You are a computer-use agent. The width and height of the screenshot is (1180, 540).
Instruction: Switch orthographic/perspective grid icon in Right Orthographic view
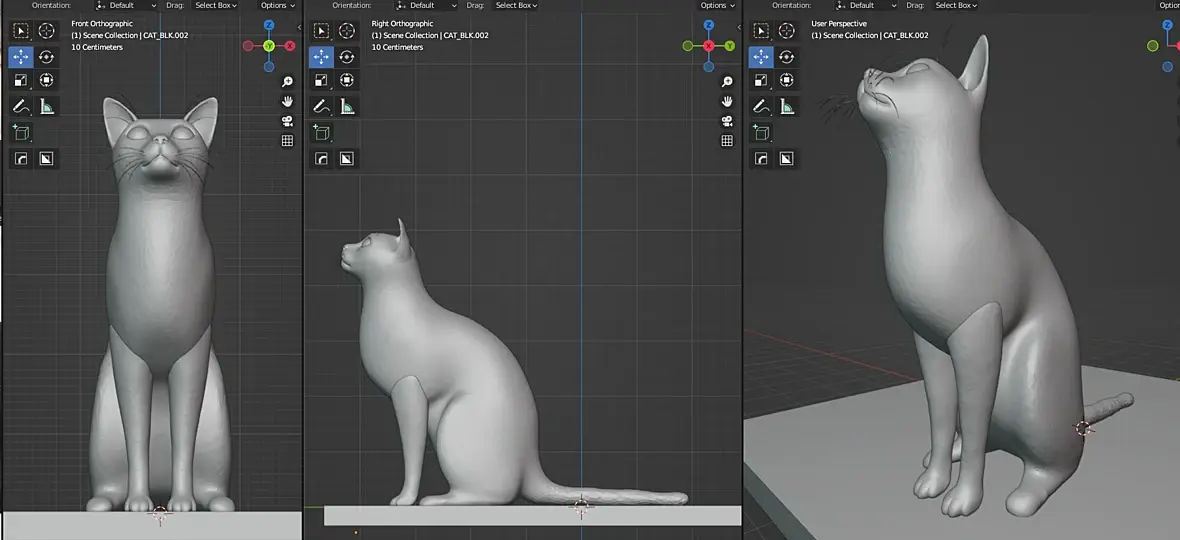click(727, 141)
